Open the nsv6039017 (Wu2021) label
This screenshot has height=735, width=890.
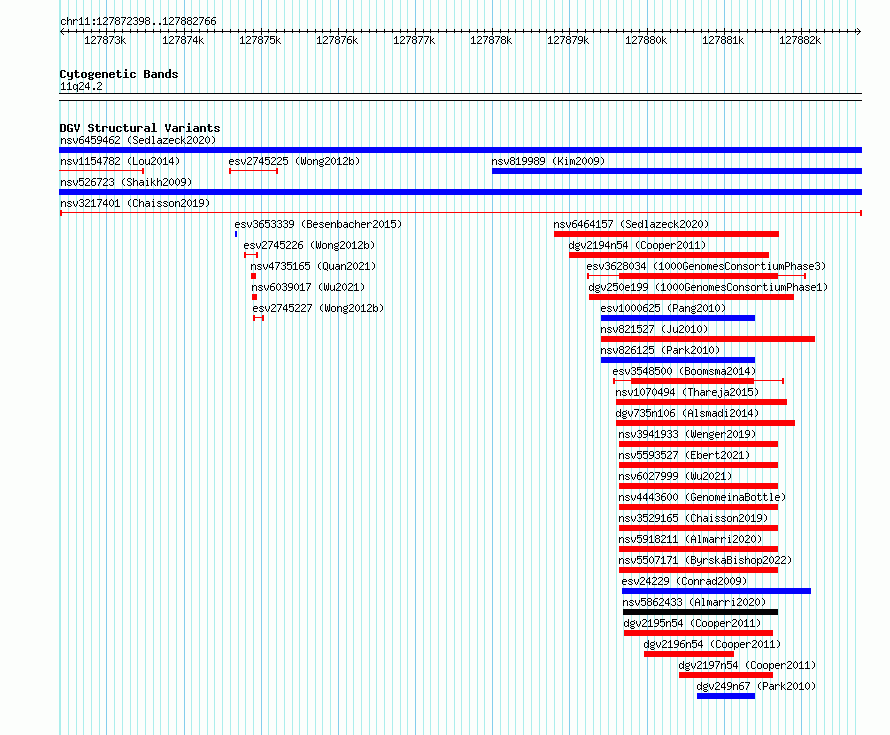point(308,287)
